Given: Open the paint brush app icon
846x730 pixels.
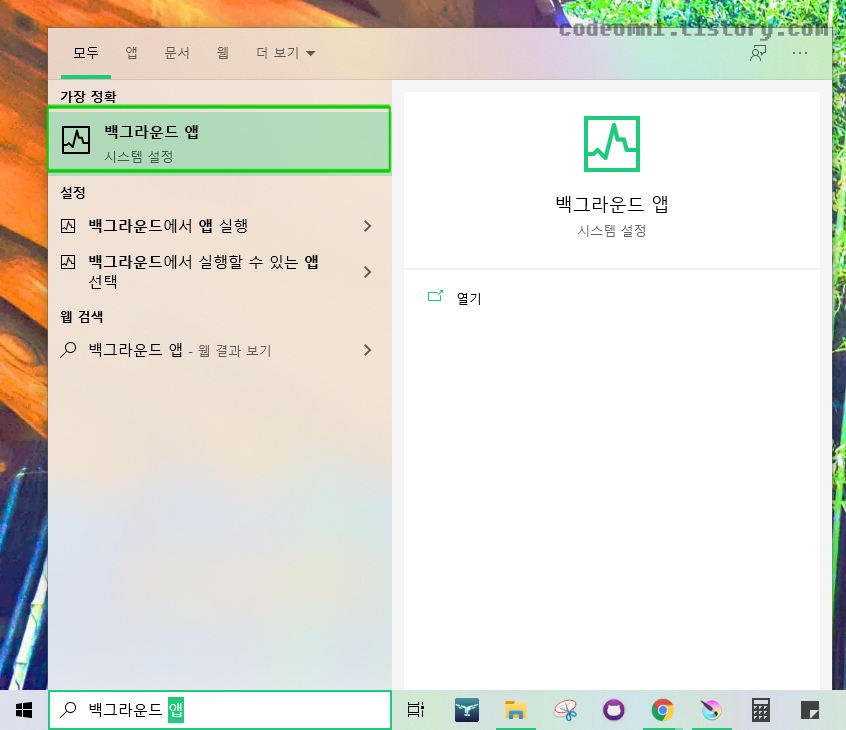Looking at the screenshot, I should [711, 710].
